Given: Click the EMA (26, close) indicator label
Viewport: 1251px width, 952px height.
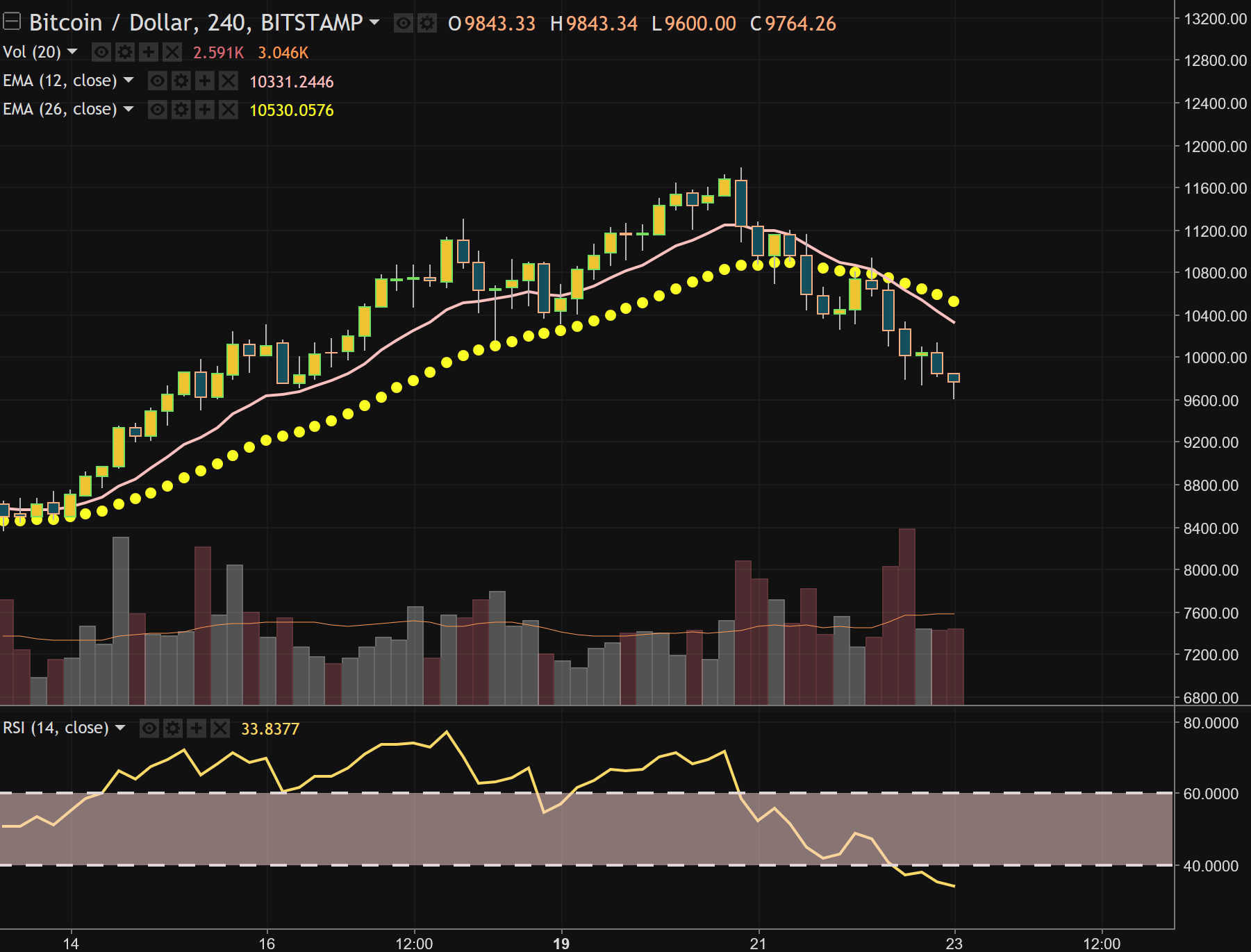Looking at the screenshot, I should click(60, 109).
